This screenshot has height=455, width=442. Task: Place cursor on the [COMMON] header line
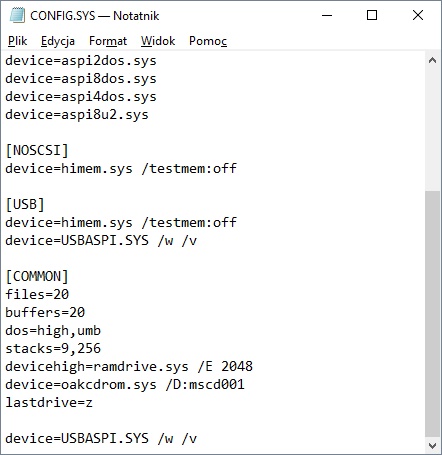coord(37,276)
